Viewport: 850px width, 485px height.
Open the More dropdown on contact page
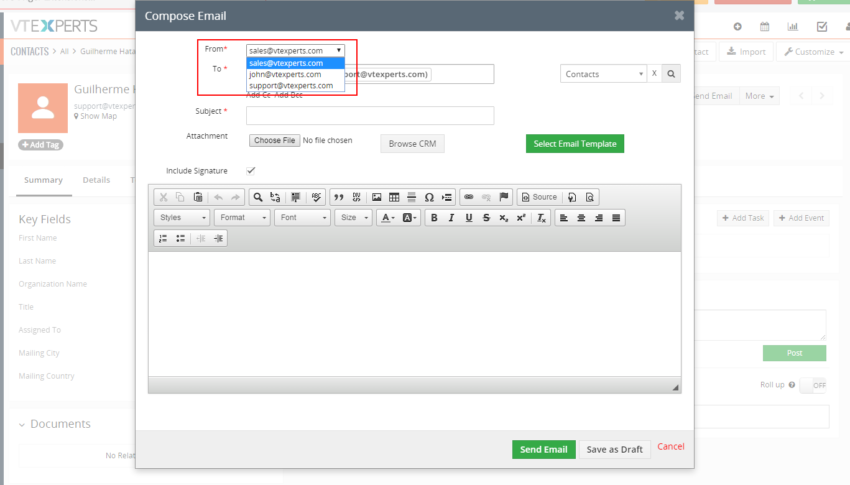(x=759, y=96)
